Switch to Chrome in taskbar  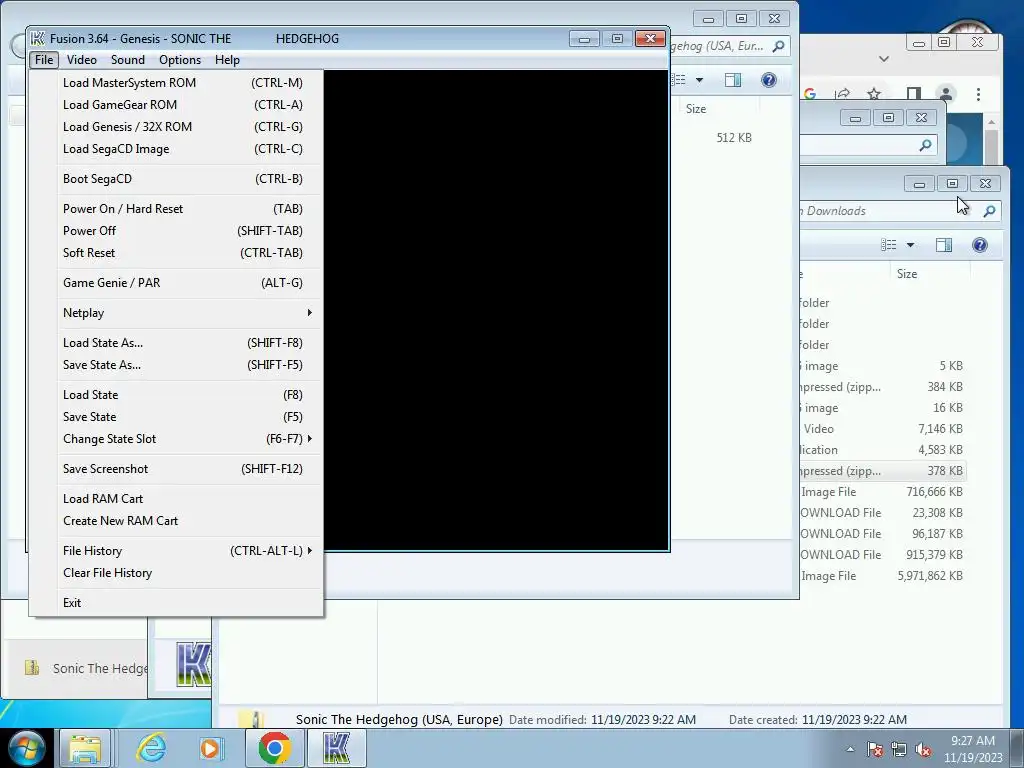tap(274, 748)
